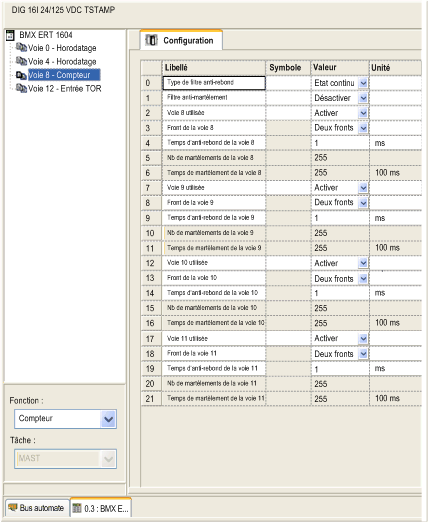Open Filtre anti-martèlement value dropdown
The image size is (428, 522).
click(363, 98)
